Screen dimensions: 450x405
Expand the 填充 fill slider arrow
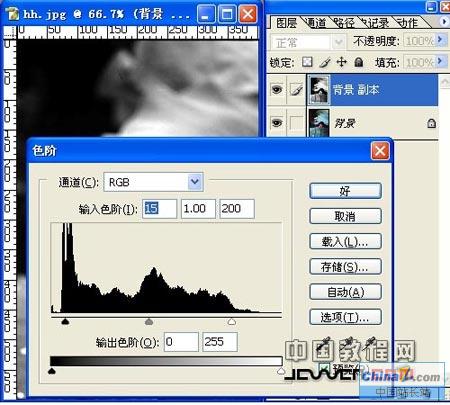(x=441, y=62)
